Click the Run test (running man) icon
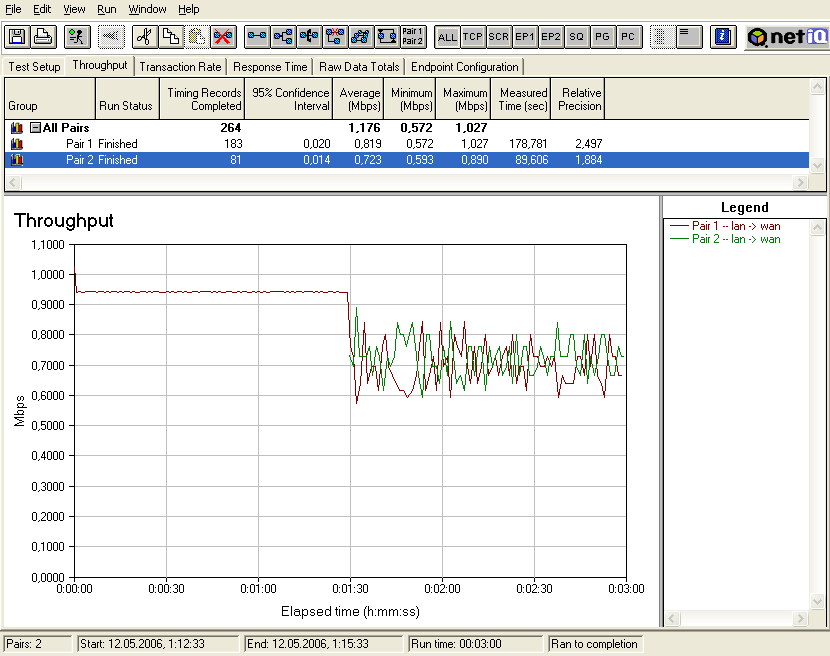 76,37
